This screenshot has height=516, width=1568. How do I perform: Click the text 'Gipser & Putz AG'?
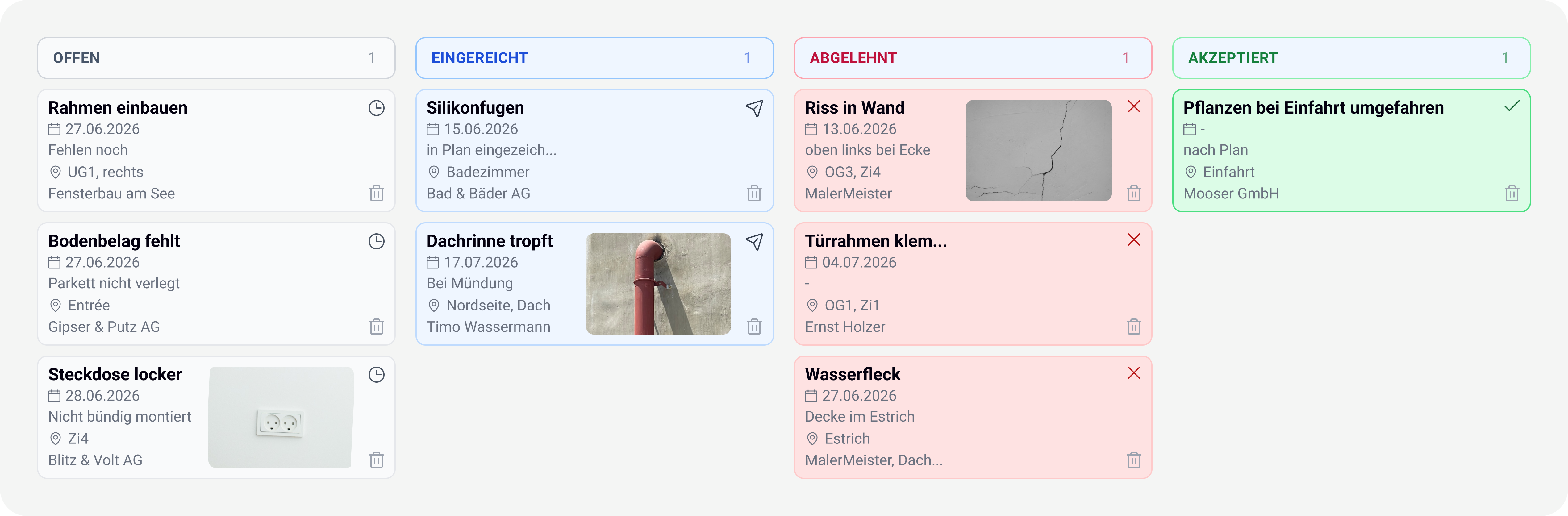click(104, 327)
